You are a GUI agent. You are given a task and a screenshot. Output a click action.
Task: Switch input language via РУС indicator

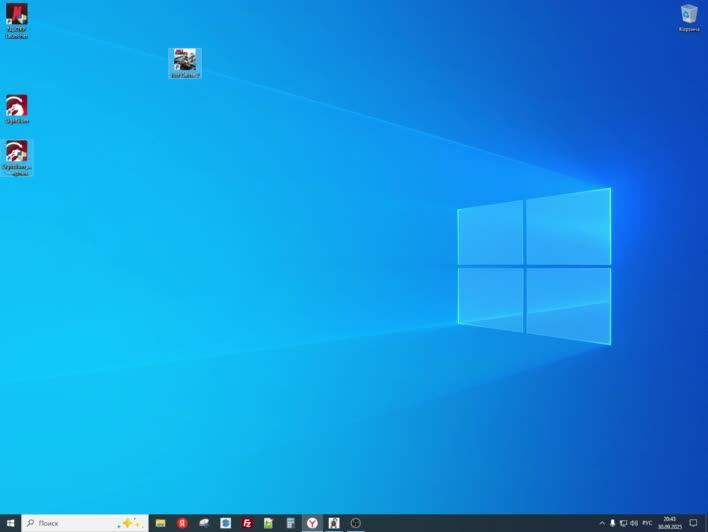[x=647, y=523]
